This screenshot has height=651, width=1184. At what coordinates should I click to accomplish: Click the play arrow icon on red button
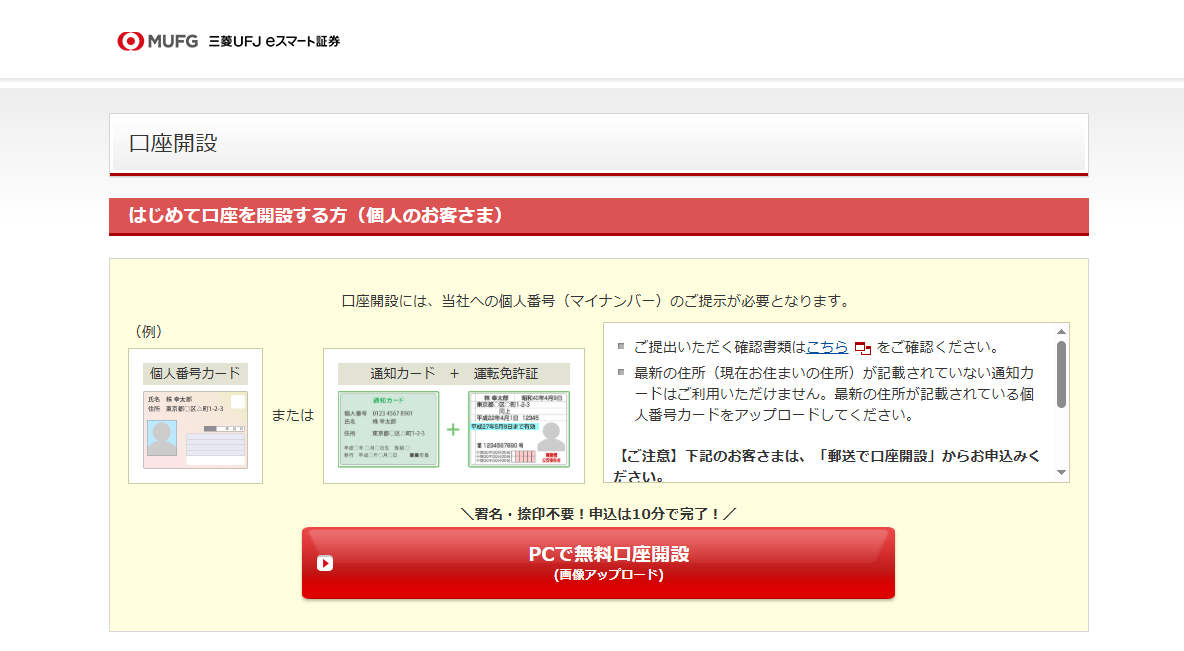tap(325, 563)
